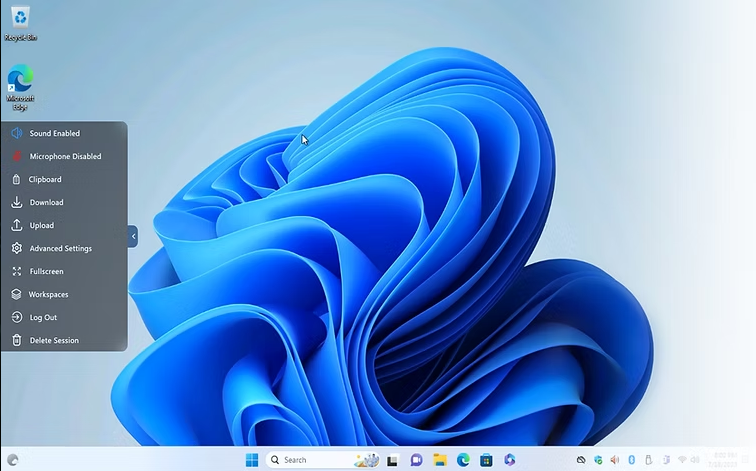Toggle the Sound Enabled option

point(54,133)
